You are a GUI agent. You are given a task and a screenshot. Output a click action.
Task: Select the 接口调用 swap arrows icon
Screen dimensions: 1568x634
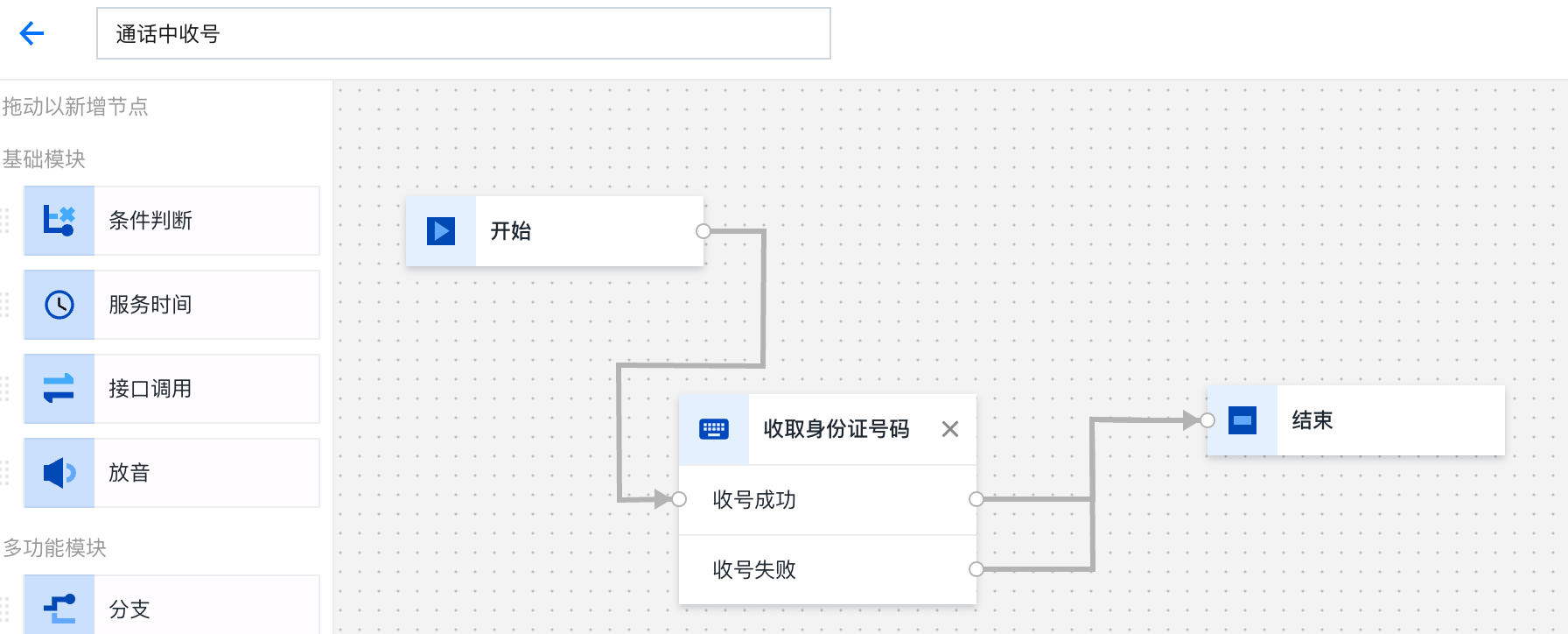[x=59, y=389]
